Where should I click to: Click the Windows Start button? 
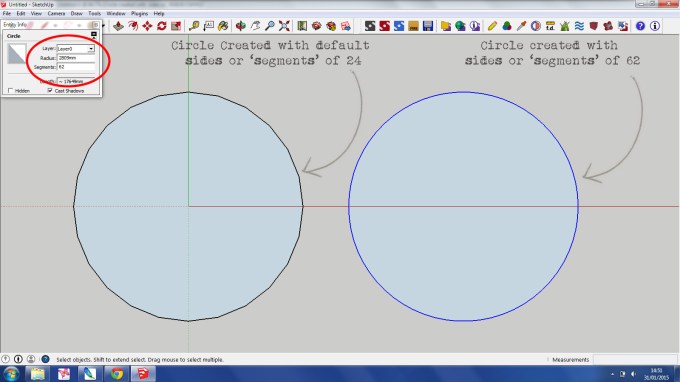point(10,374)
